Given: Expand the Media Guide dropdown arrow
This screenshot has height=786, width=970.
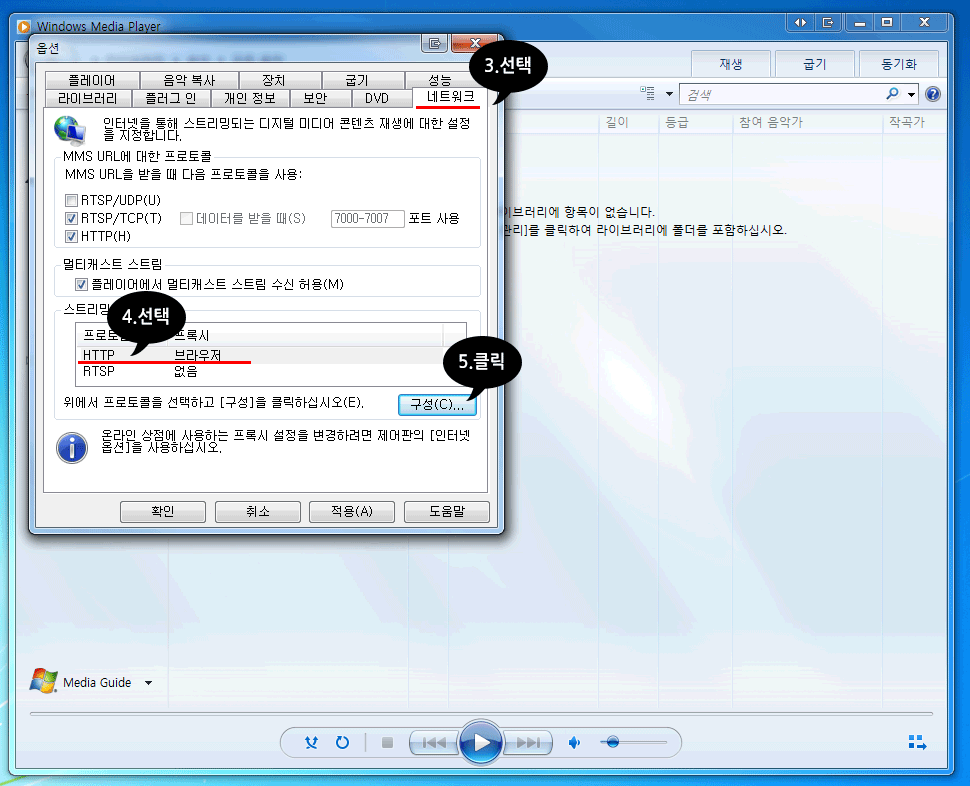Looking at the screenshot, I should pyautogui.click(x=148, y=683).
